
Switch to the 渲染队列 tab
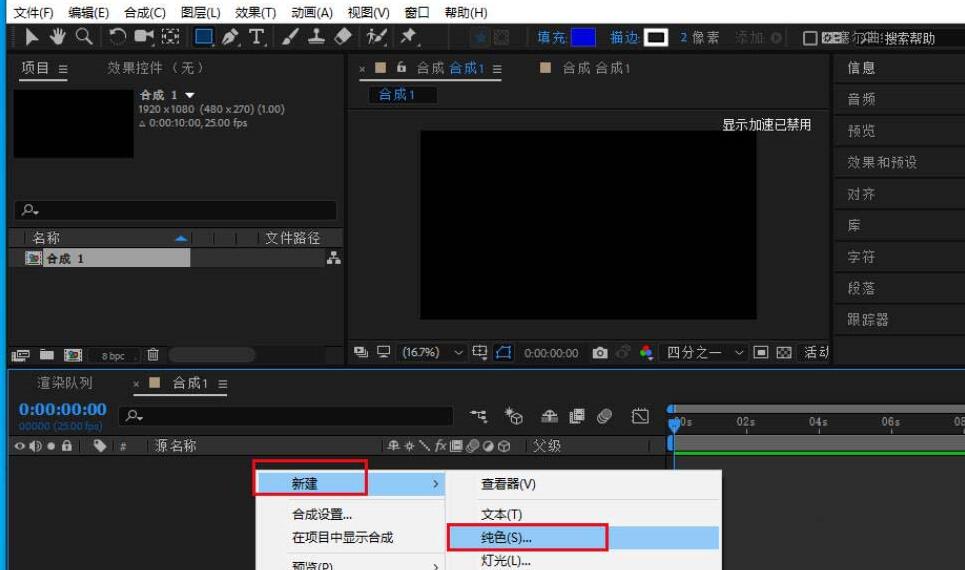click(x=65, y=383)
